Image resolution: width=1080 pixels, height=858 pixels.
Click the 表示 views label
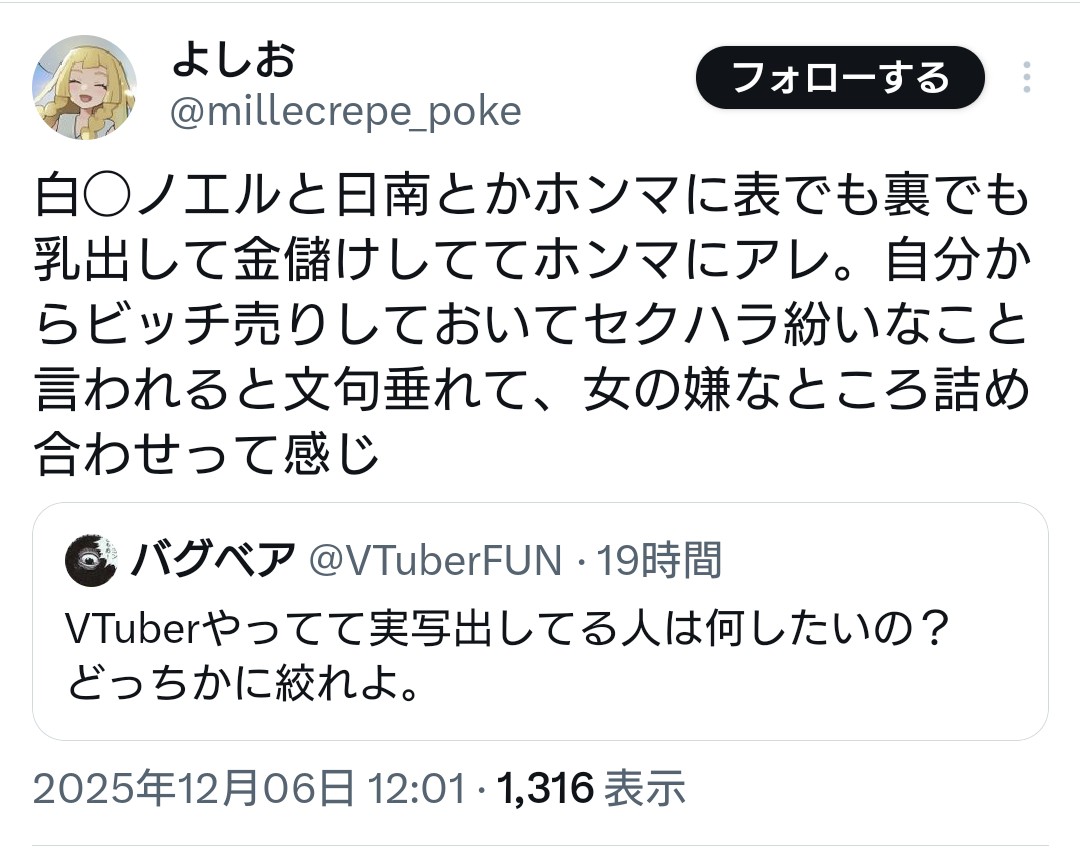[x=646, y=789]
